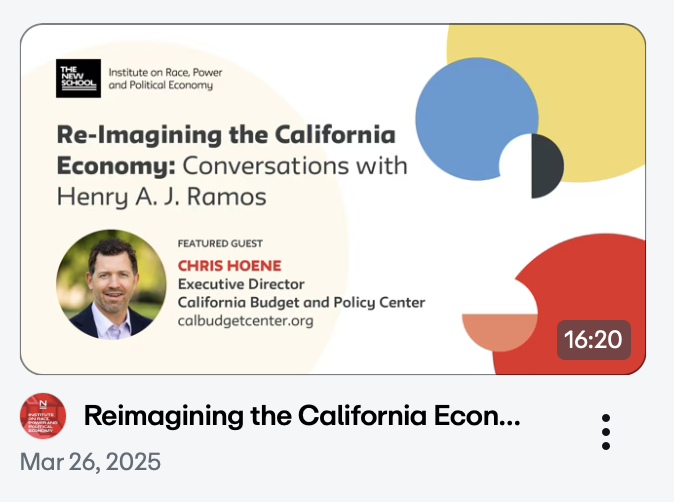Click the Re-Imagining the California Economy headline
674x502 pixels.
coord(227,150)
